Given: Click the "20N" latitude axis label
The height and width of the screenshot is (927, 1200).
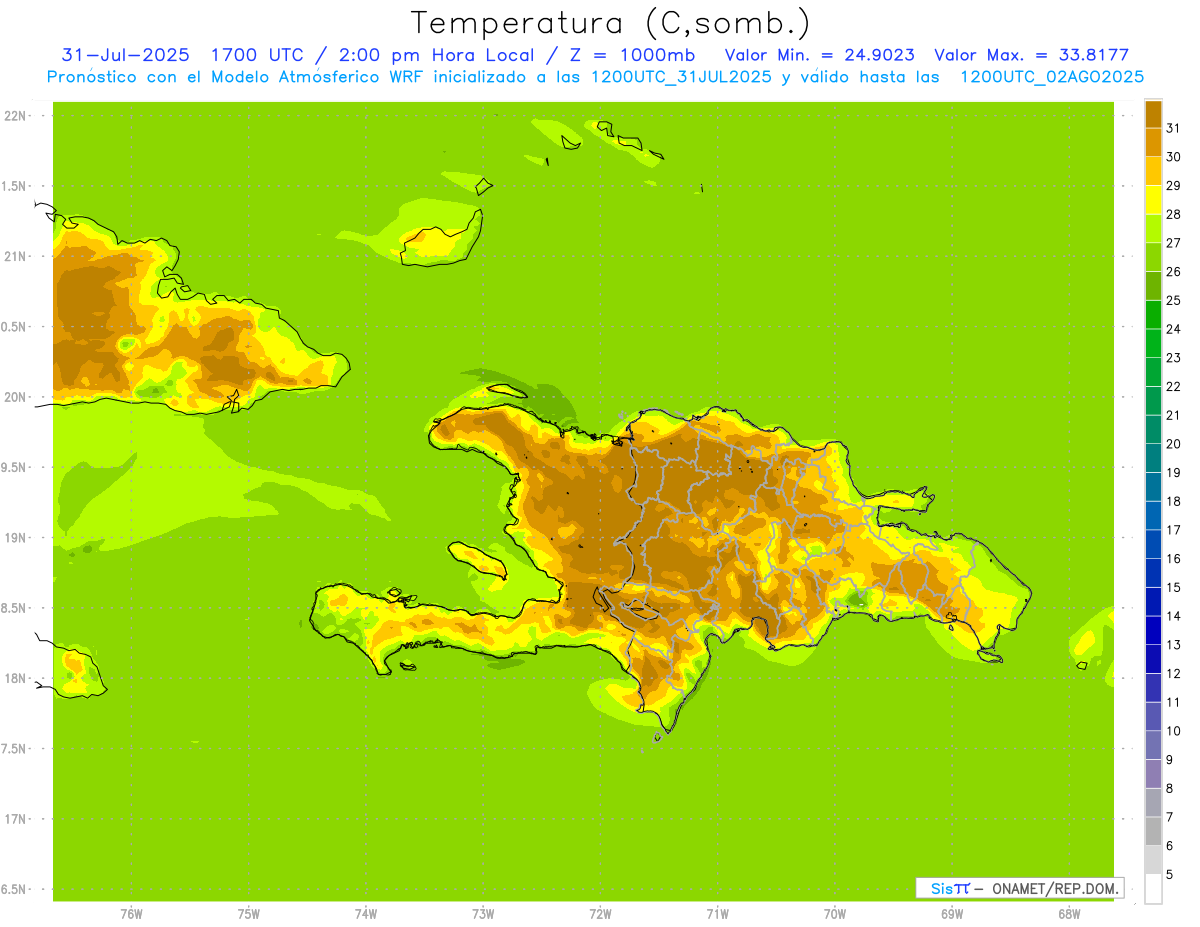Looking at the screenshot, I should (15, 397).
